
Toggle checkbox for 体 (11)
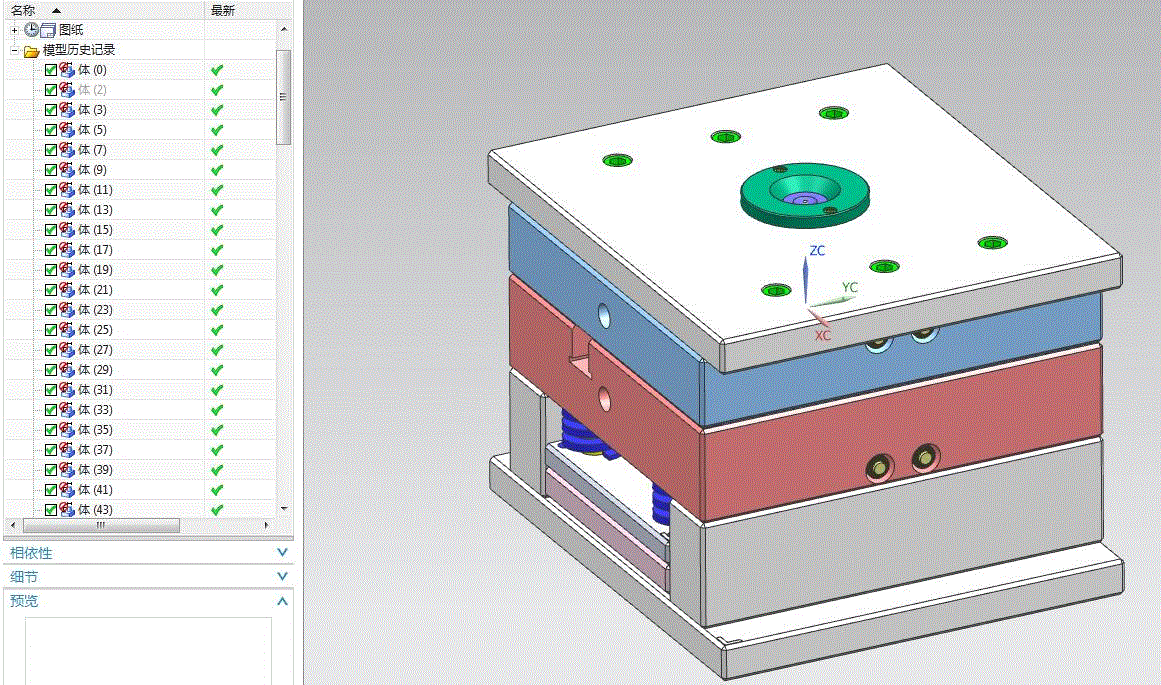[51, 190]
